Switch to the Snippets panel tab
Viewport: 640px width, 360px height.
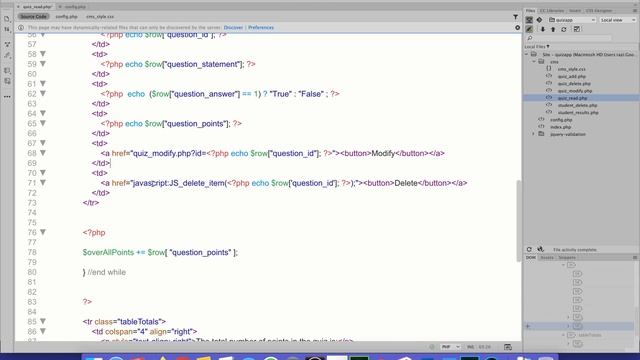pyautogui.click(x=567, y=258)
